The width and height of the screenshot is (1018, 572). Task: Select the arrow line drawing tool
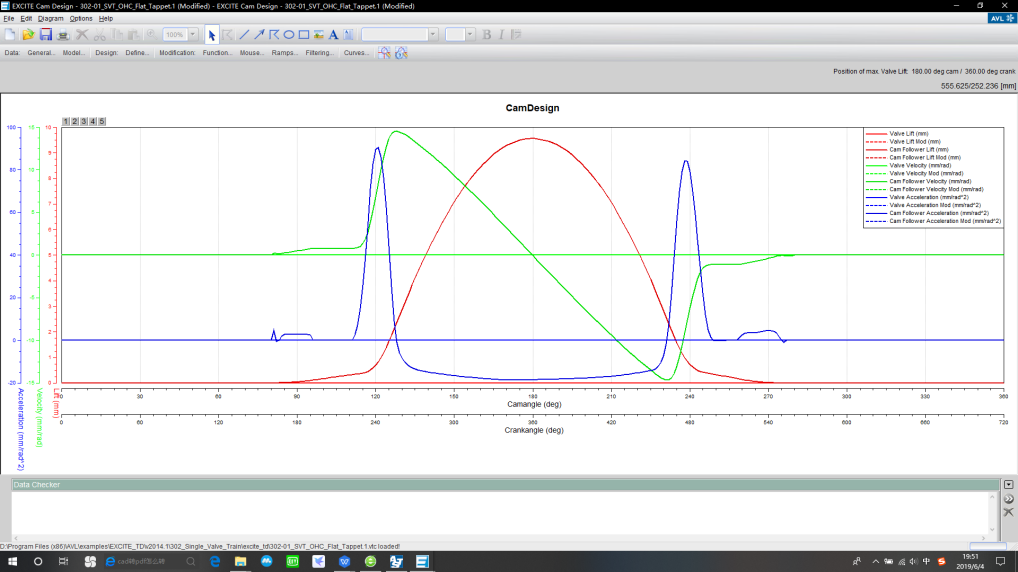click(x=259, y=34)
